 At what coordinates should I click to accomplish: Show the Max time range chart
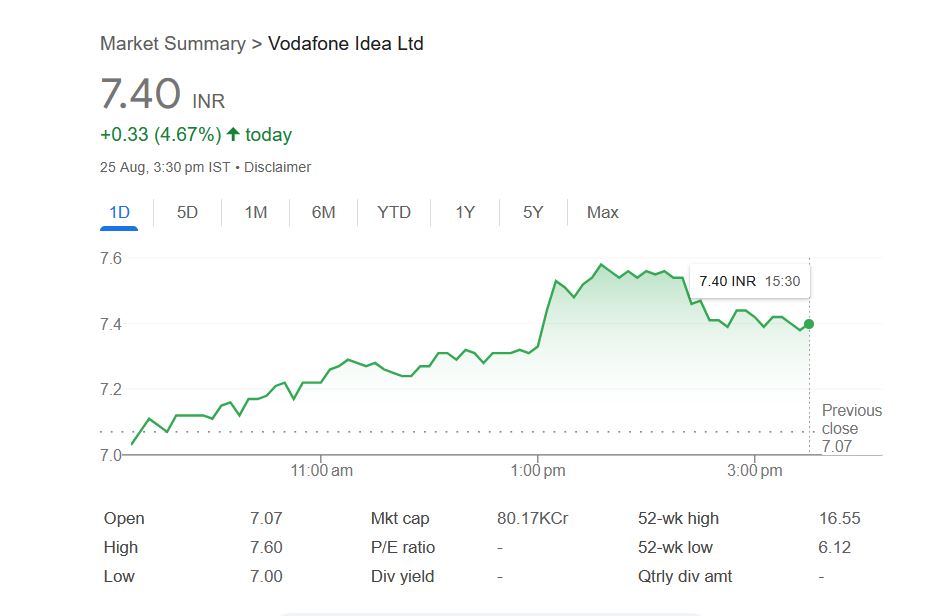(x=602, y=212)
